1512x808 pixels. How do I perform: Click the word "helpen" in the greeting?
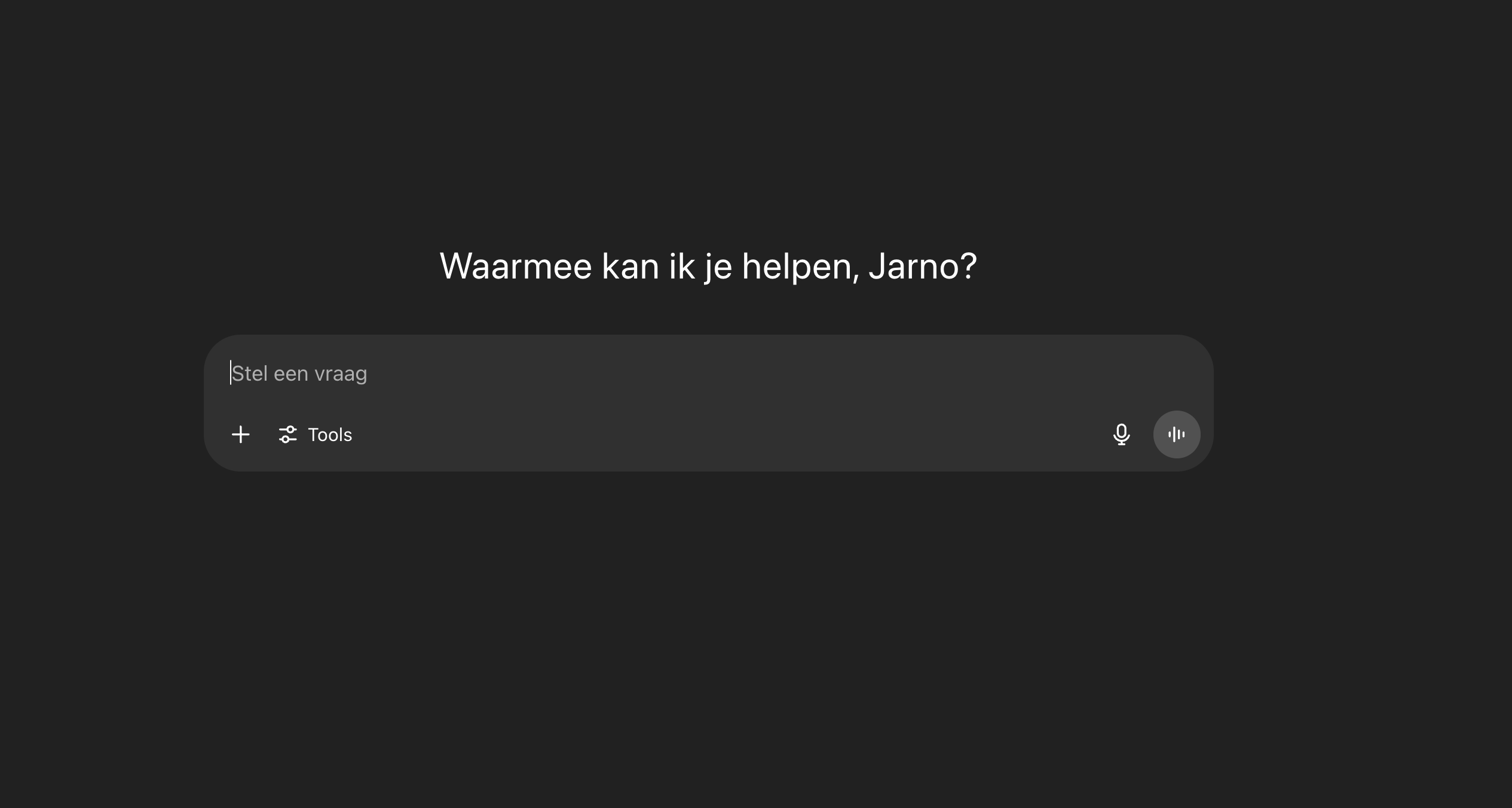(x=798, y=266)
